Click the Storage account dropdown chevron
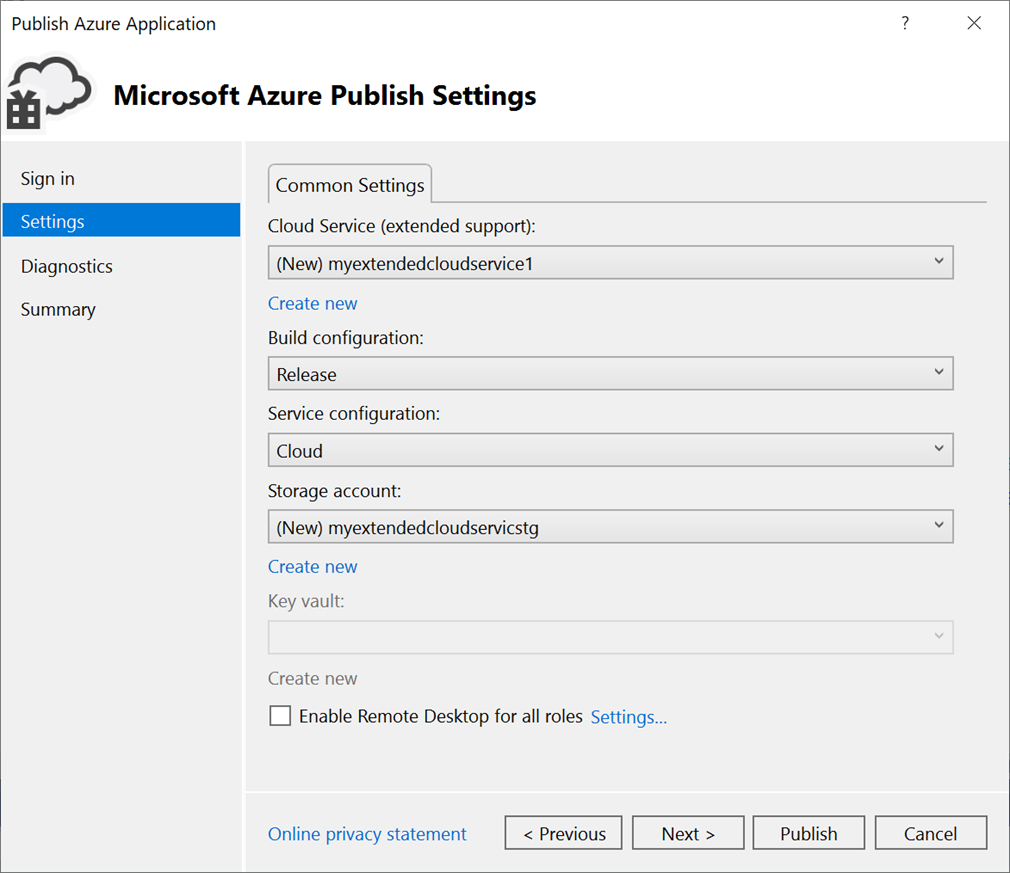 click(939, 526)
